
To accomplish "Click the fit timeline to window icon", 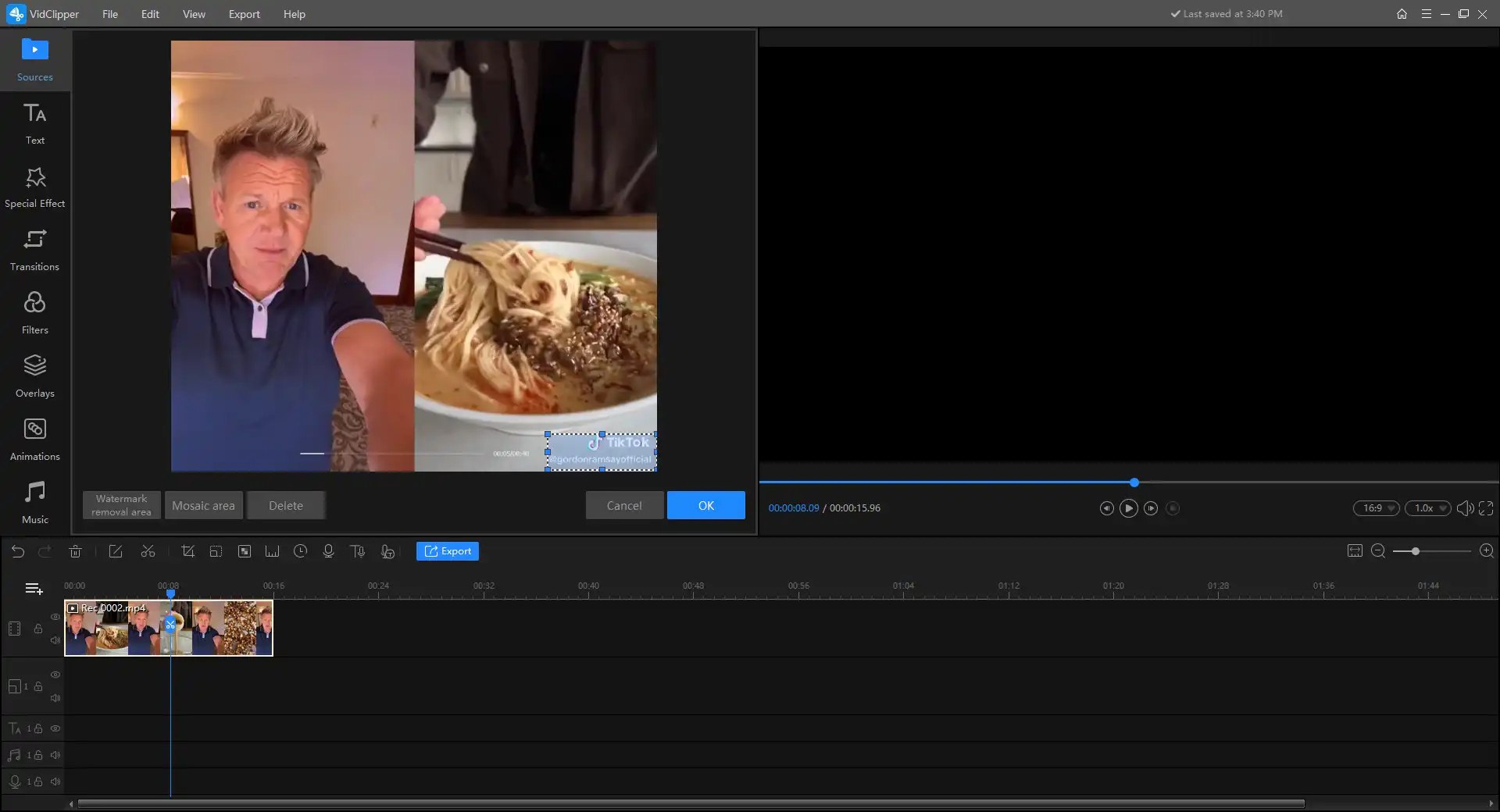I will 1355,551.
